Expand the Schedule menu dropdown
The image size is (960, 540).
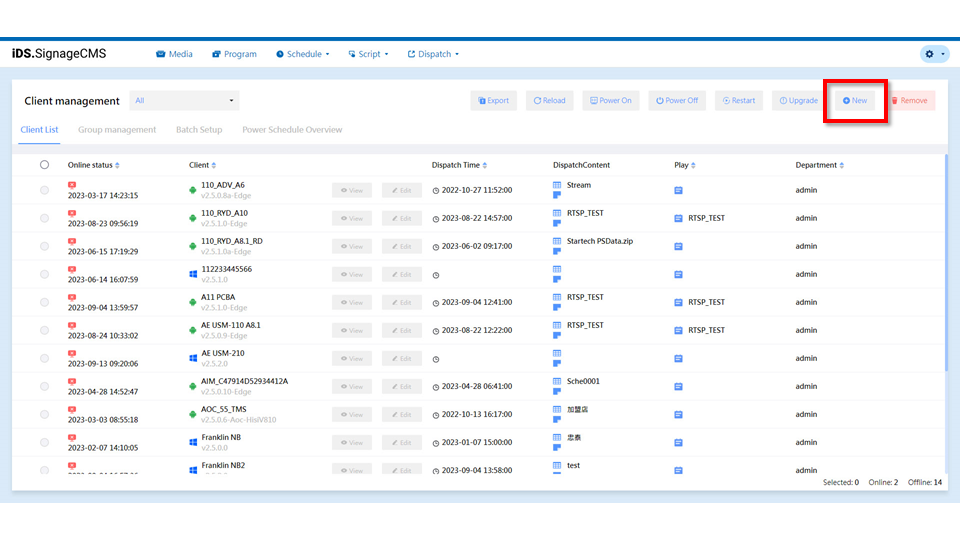pos(302,54)
